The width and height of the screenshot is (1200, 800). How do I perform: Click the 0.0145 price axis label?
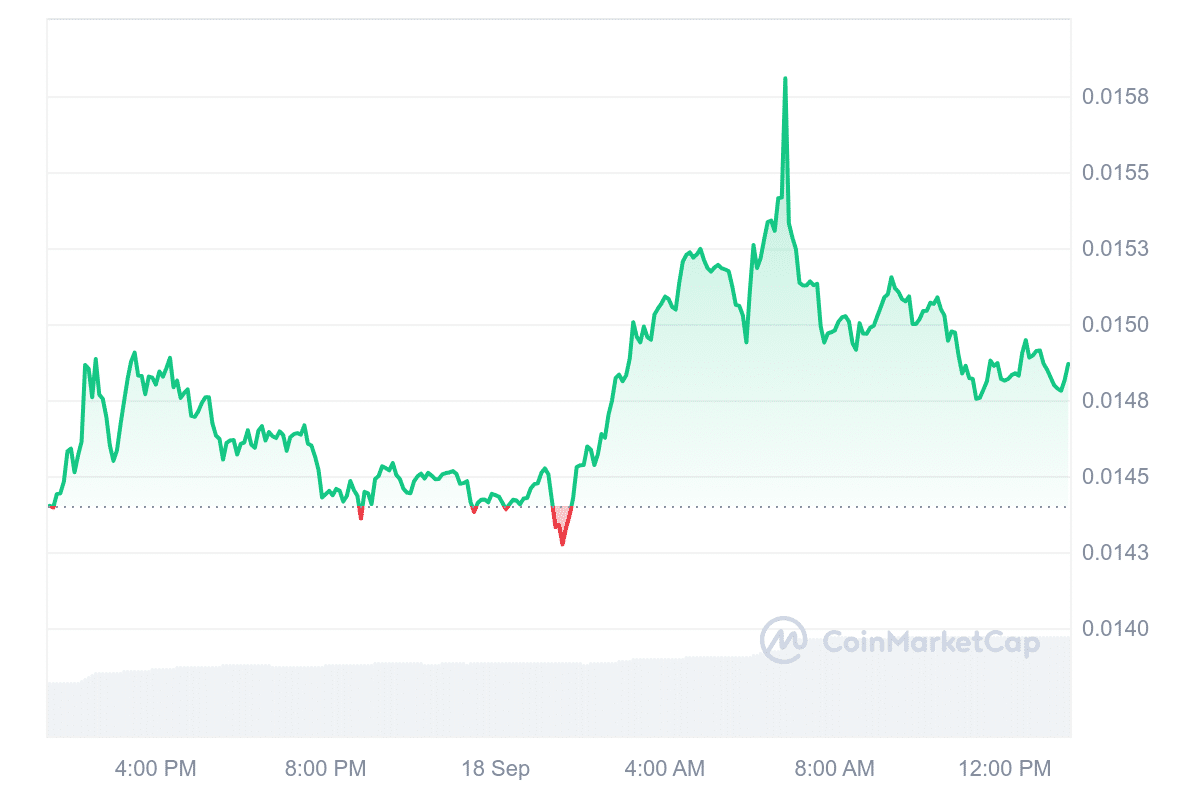[1115, 477]
